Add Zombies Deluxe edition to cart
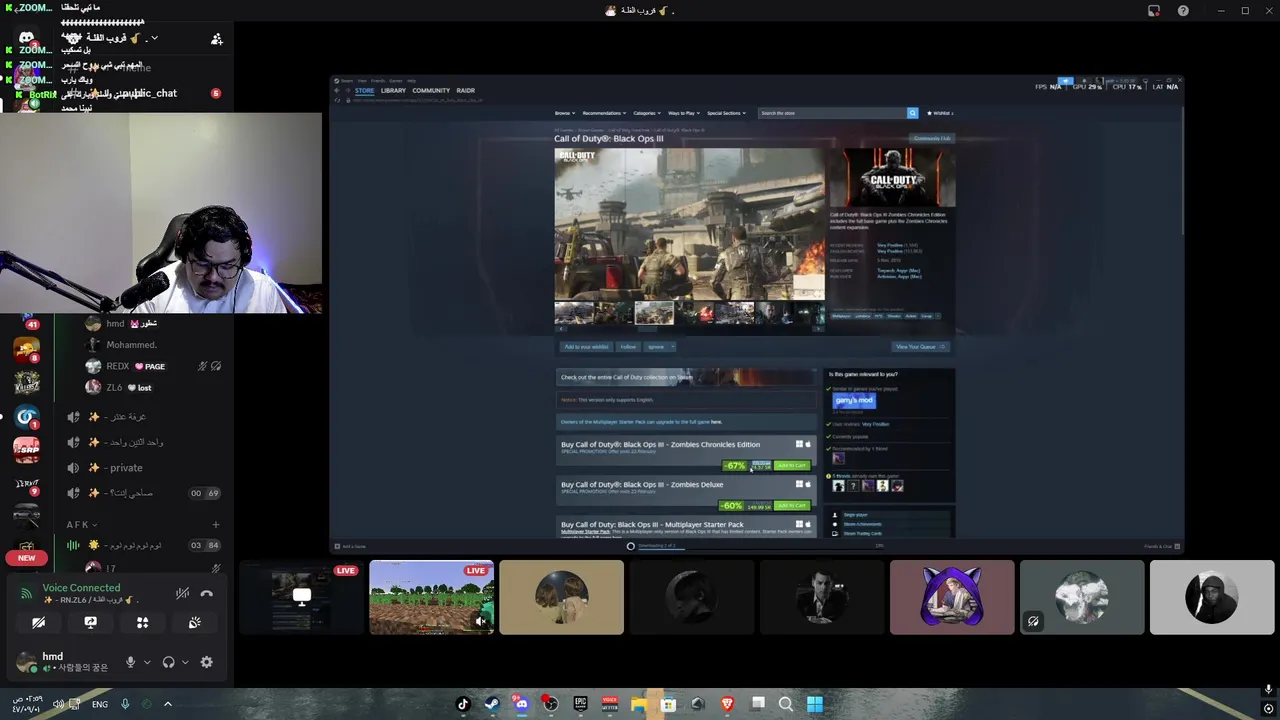 tap(791, 506)
